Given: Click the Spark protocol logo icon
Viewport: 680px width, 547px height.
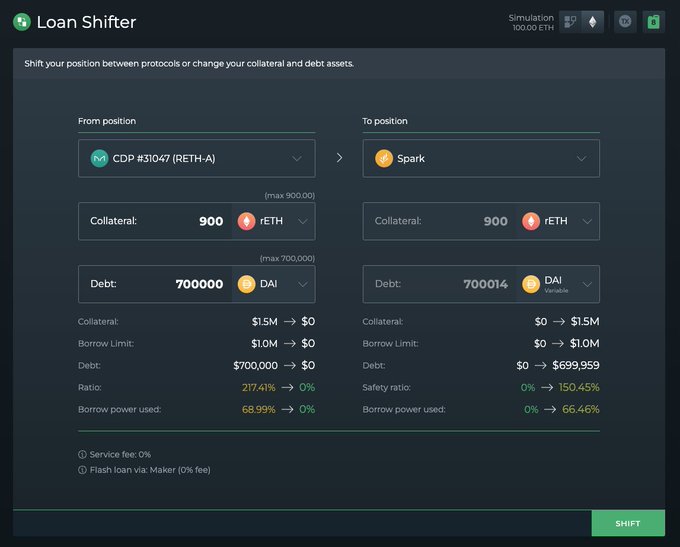Looking at the screenshot, I should 384,158.
